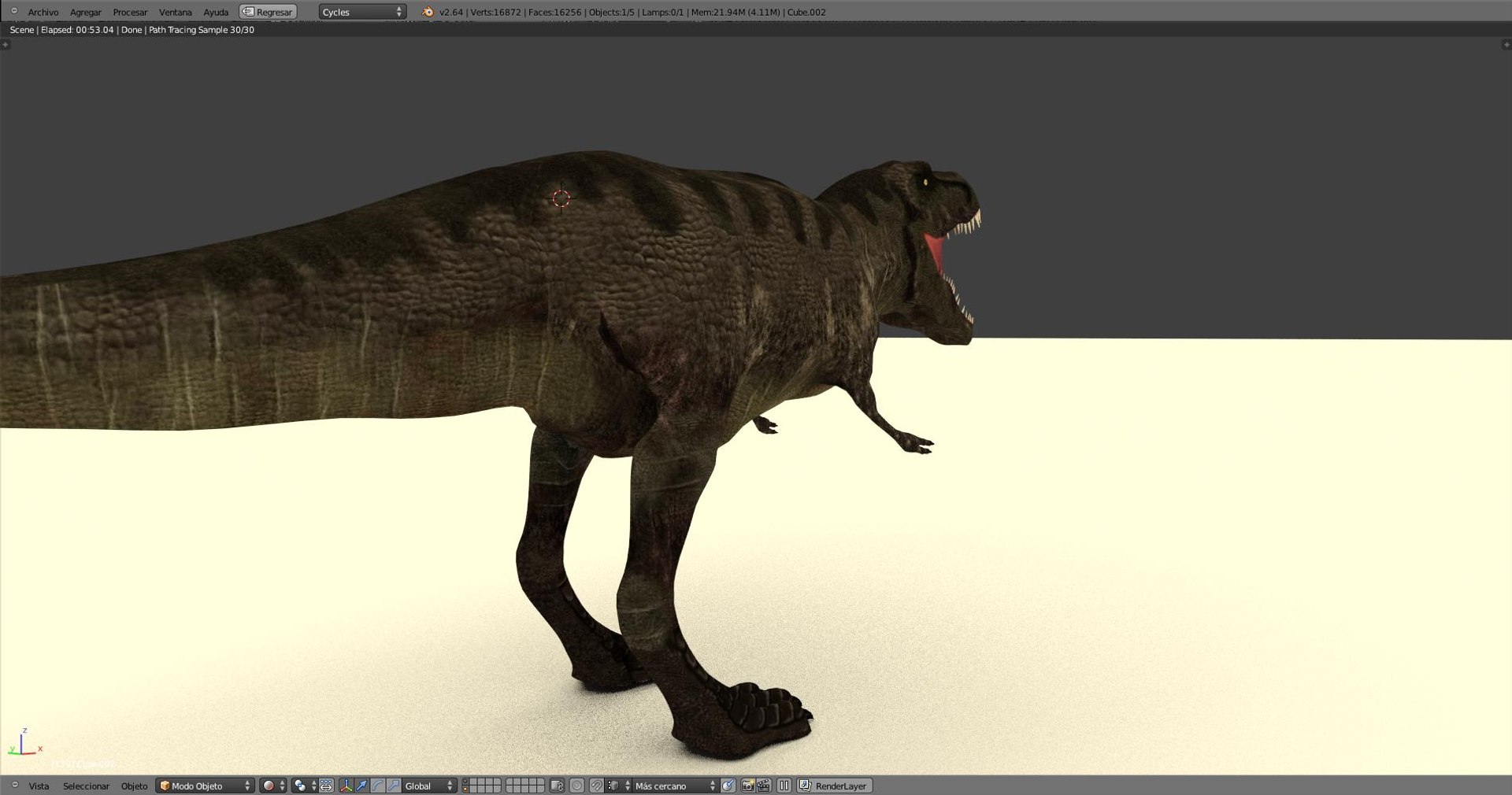Open the Cycles render engine dropdown

click(362, 12)
